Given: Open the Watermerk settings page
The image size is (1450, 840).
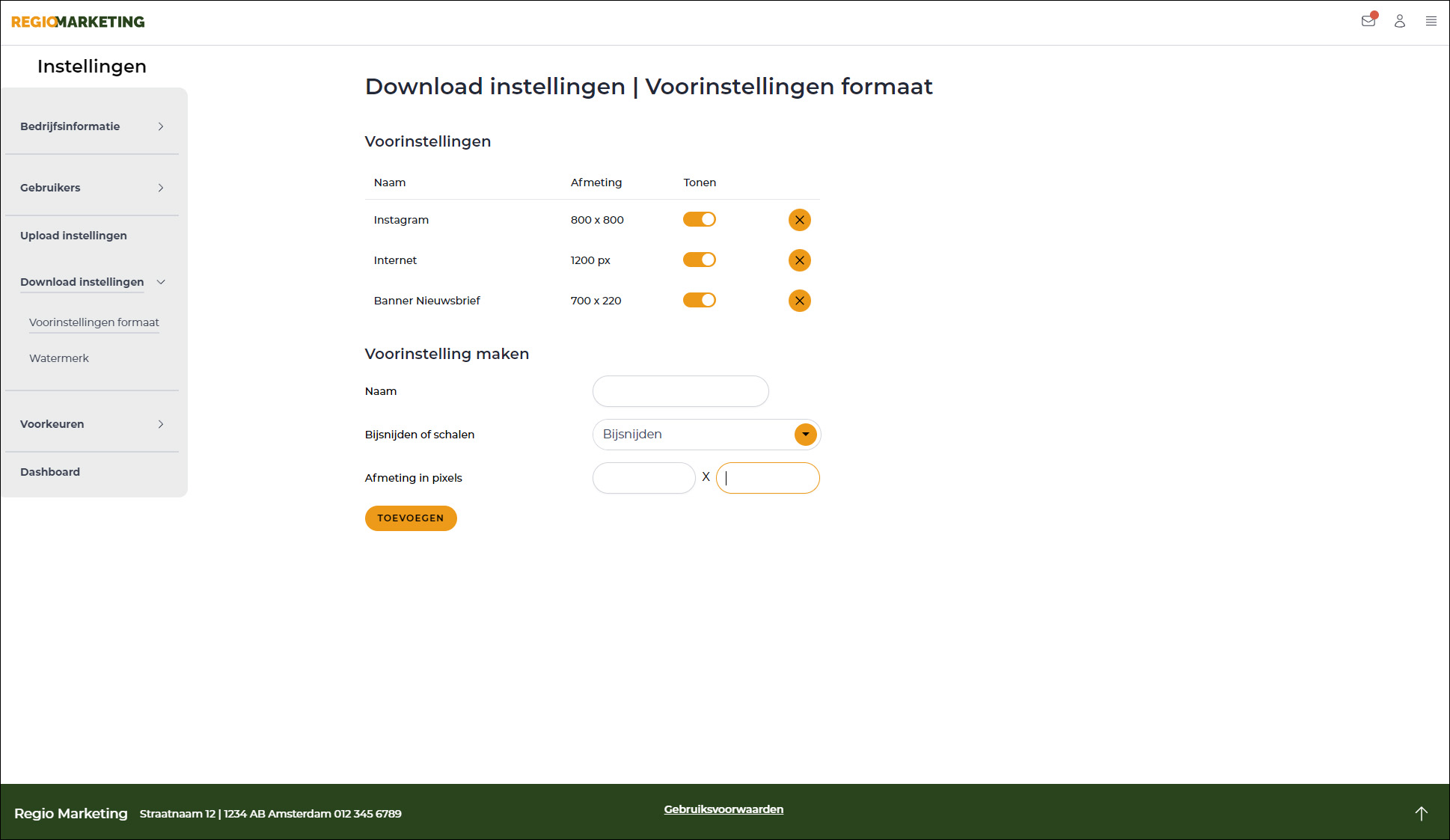Looking at the screenshot, I should click(58, 358).
